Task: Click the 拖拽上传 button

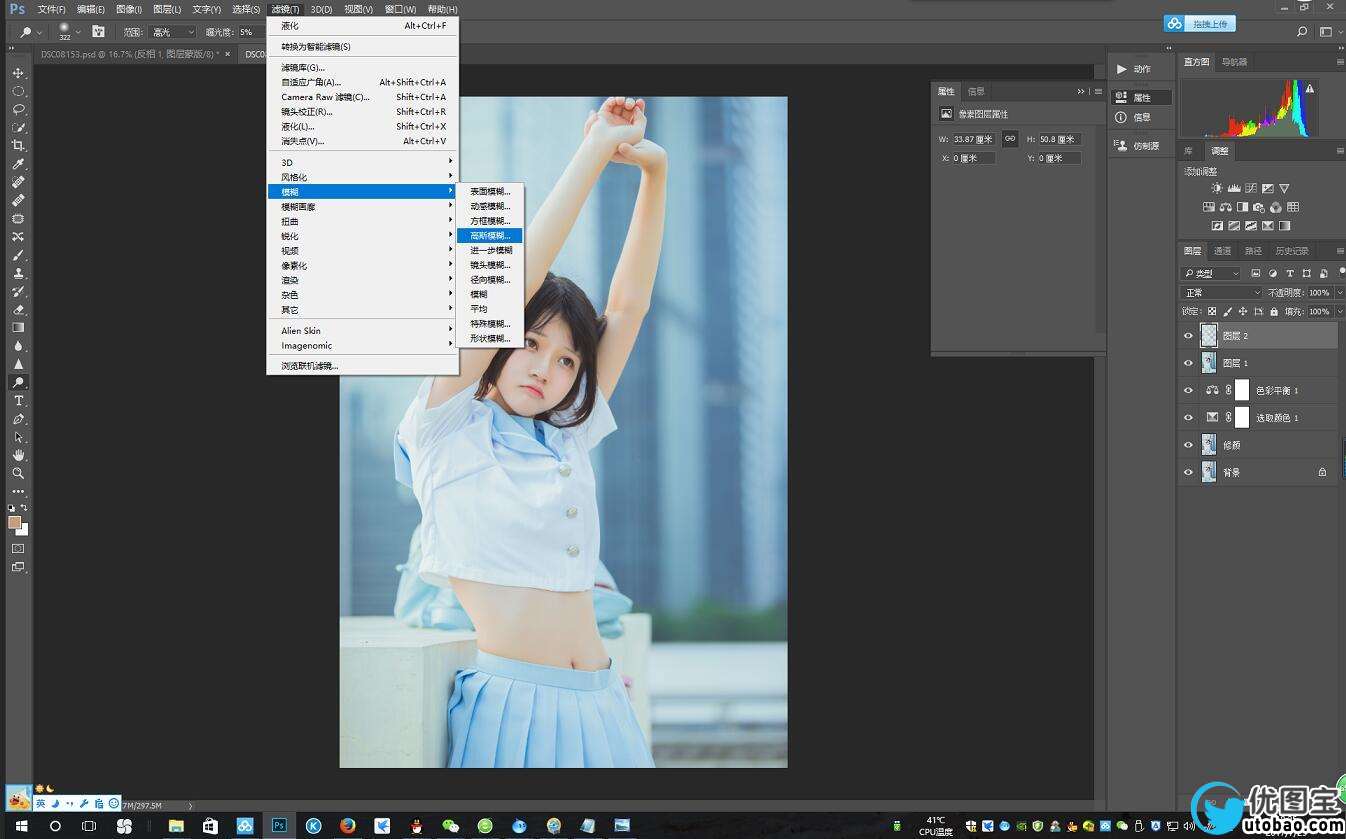Action: click(x=1200, y=23)
